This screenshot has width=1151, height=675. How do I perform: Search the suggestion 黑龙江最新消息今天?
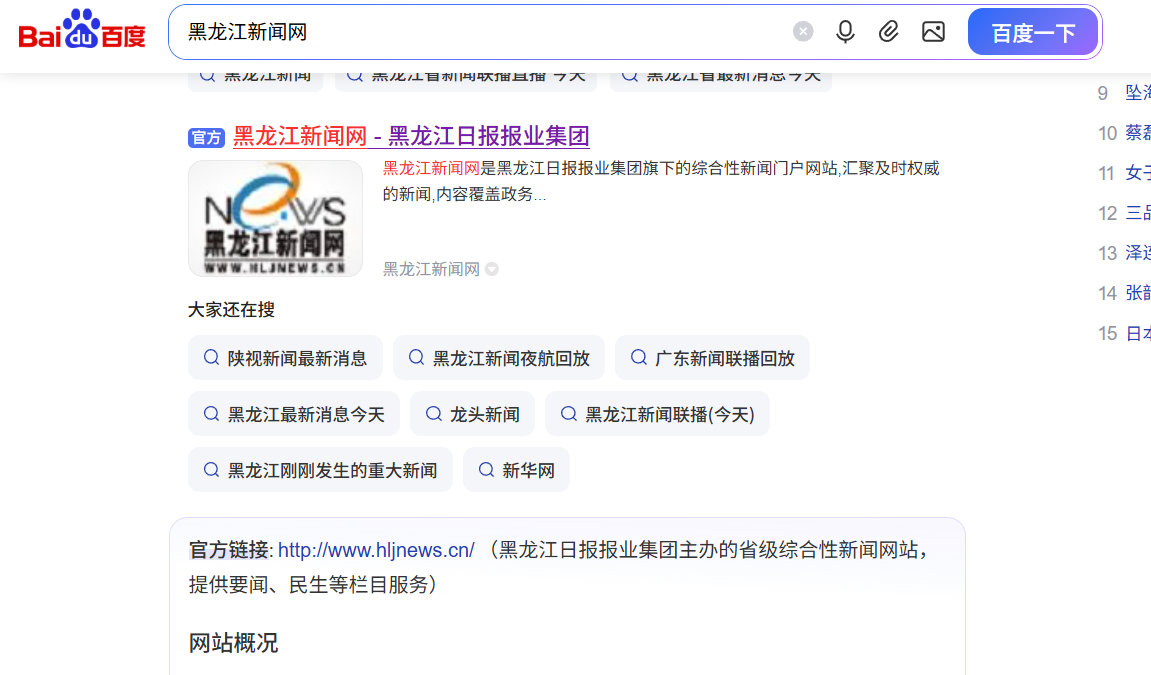(x=294, y=414)
